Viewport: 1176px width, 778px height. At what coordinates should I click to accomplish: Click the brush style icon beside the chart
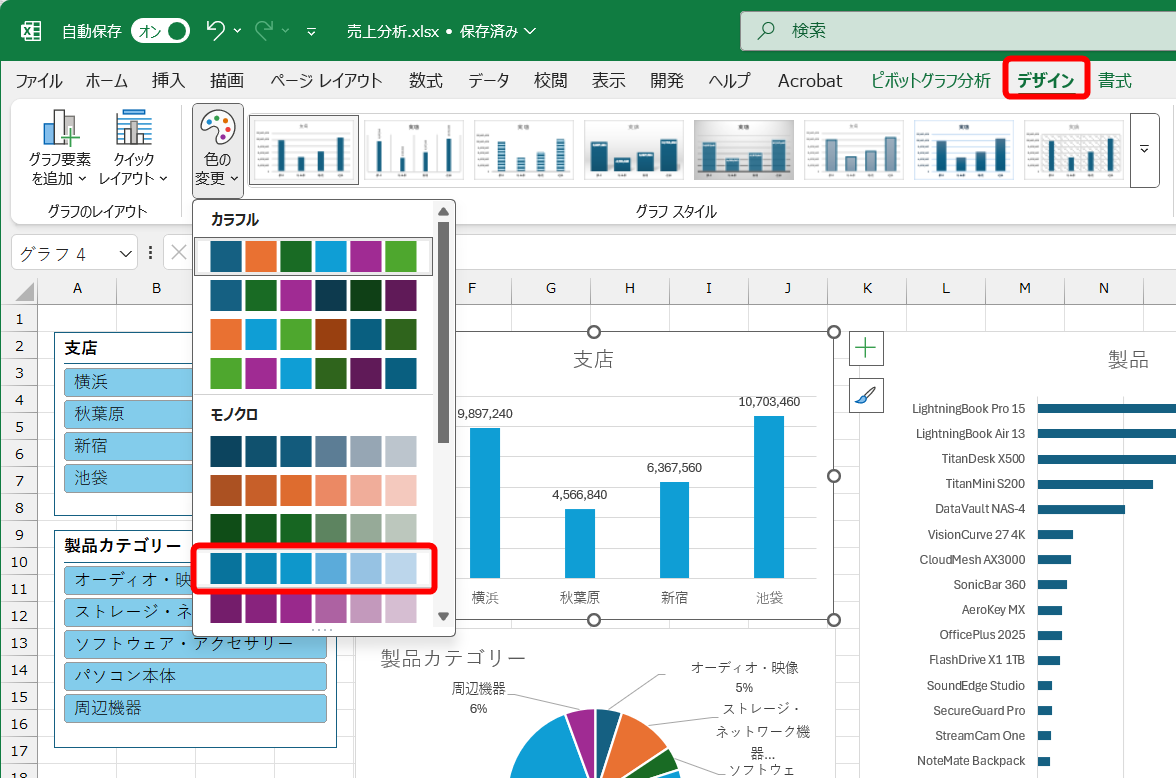[x=866, y=395]
